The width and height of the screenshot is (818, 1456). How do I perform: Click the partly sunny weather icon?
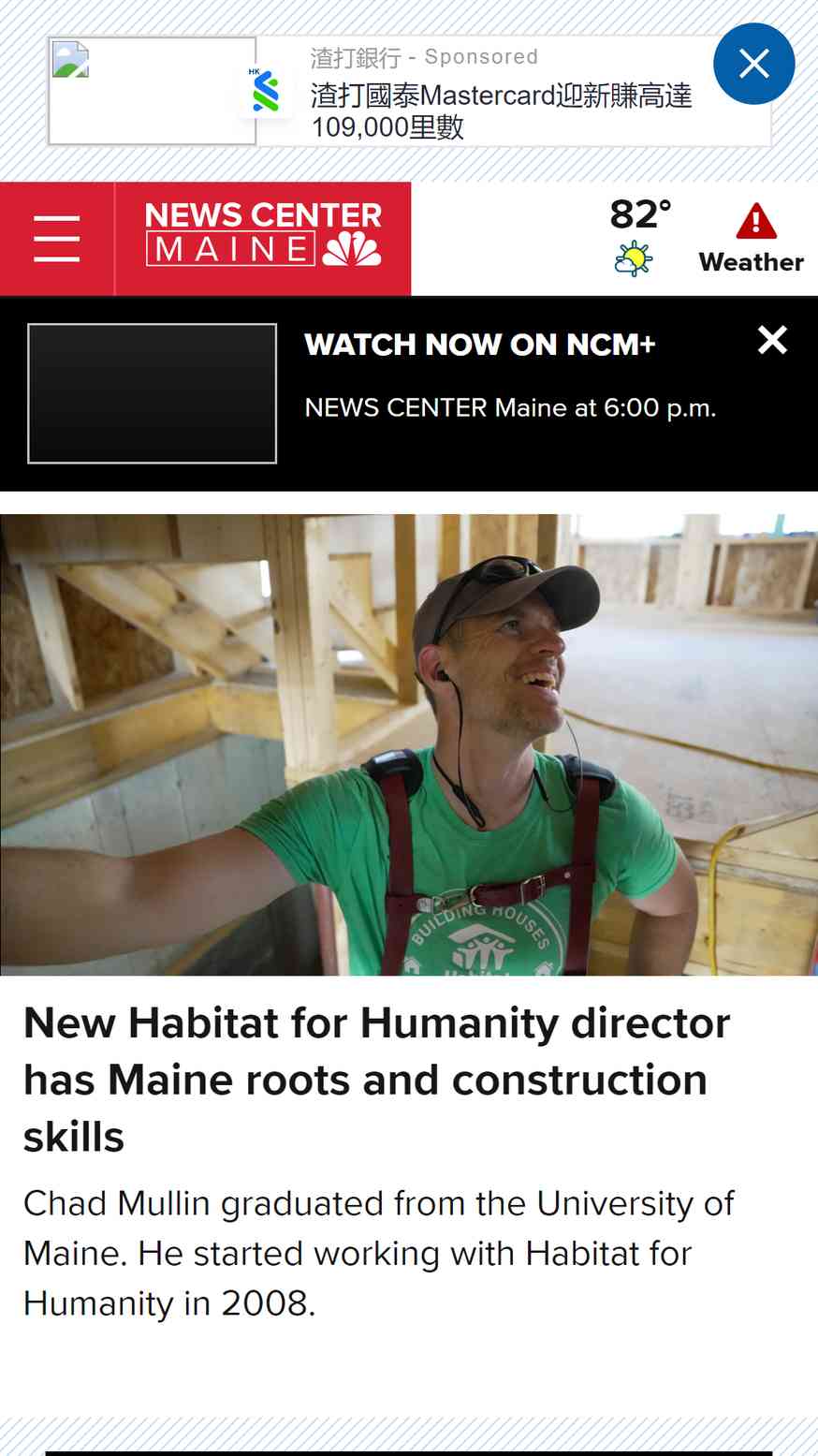tap(634, 258)
